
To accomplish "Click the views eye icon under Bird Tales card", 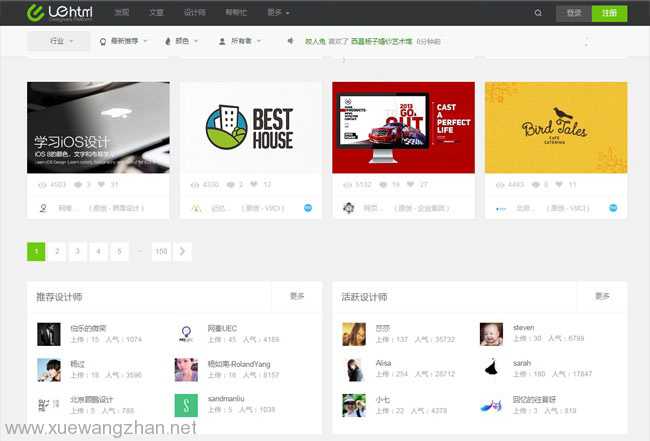I will coord(499,184).
